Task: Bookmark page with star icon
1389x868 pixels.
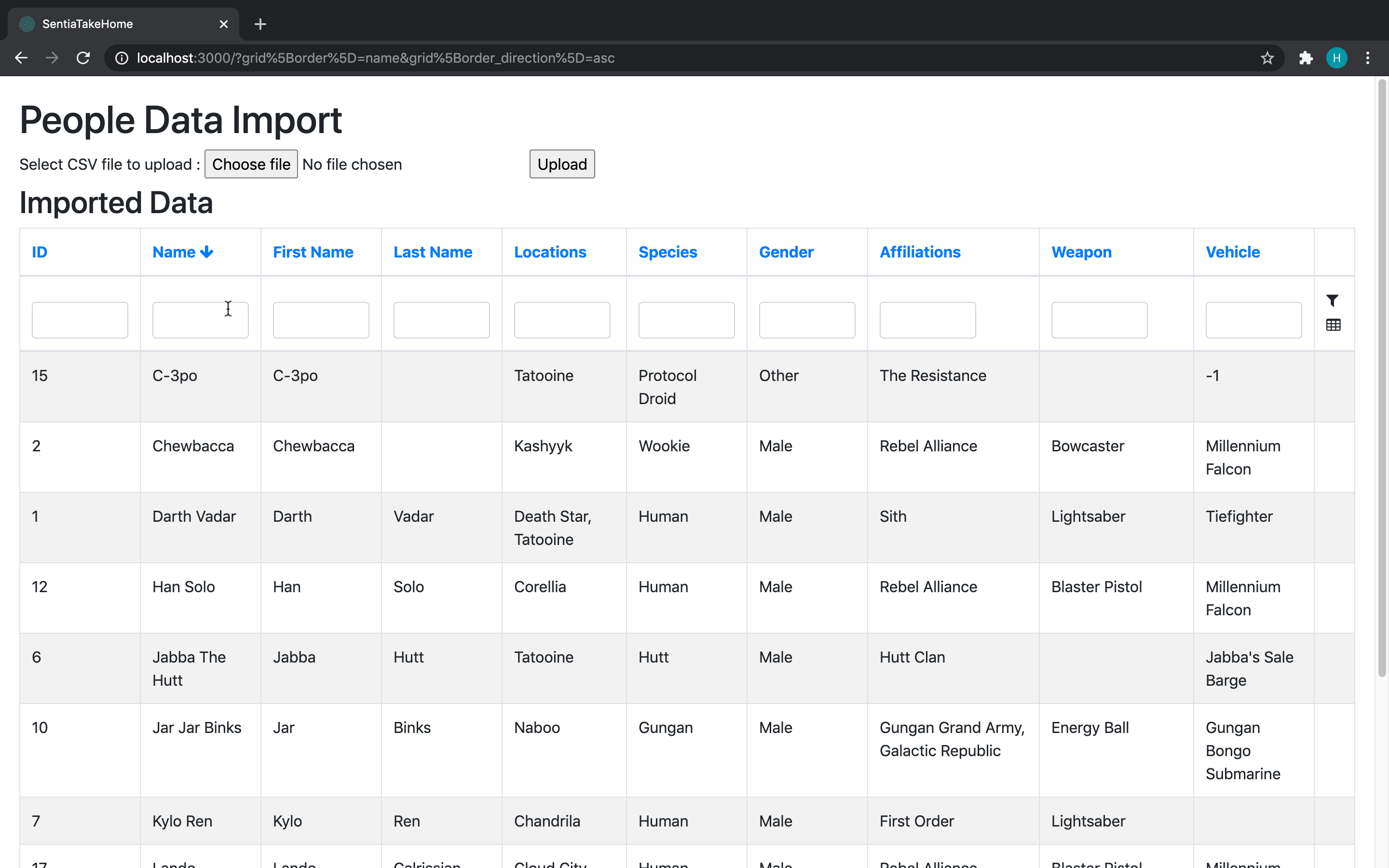Action: 1267,58
